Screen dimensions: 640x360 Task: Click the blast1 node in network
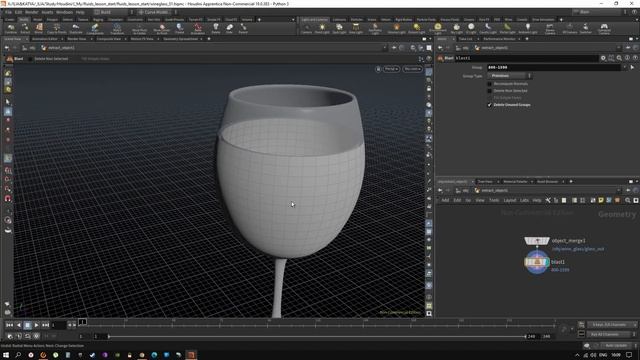(537, 262)
